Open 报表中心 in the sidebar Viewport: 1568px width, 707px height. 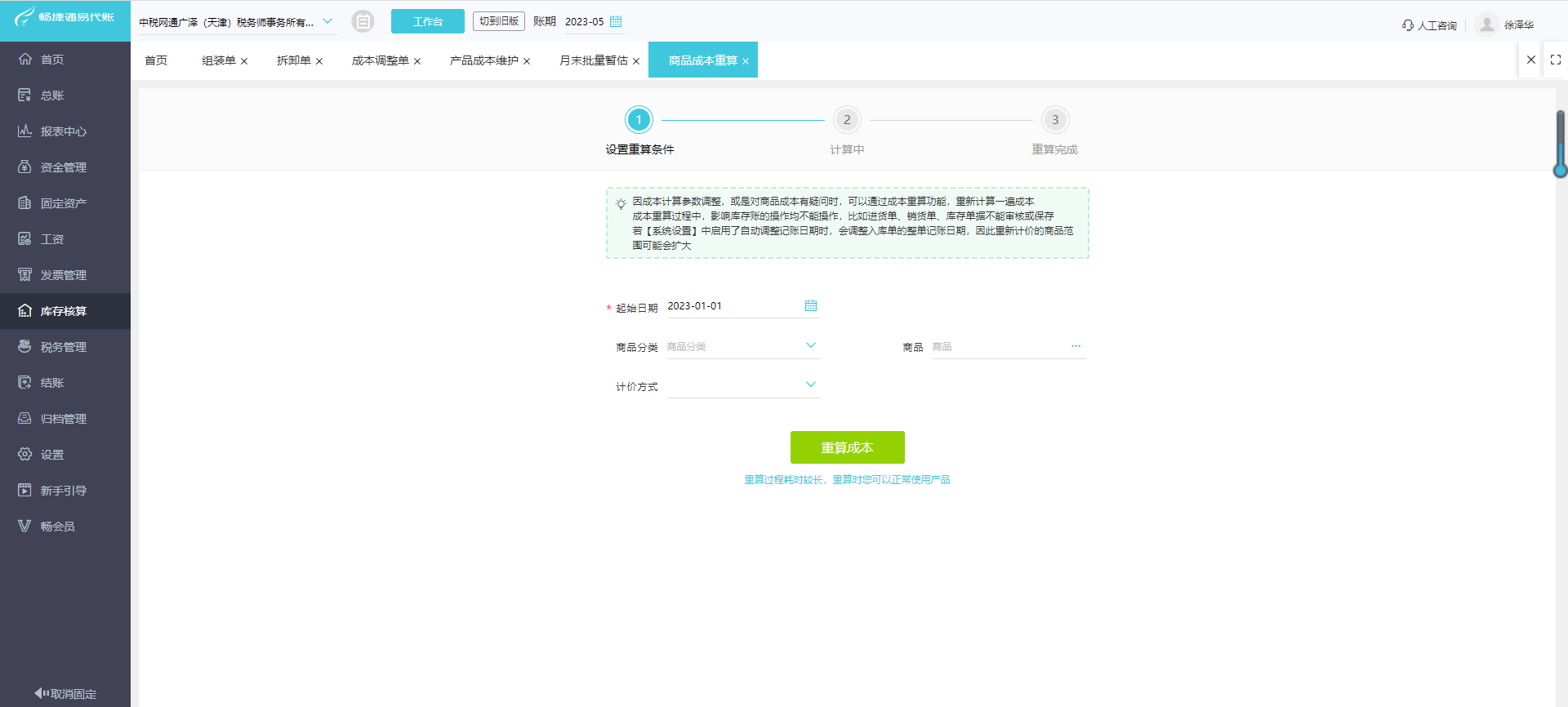(x=65, y=131)
